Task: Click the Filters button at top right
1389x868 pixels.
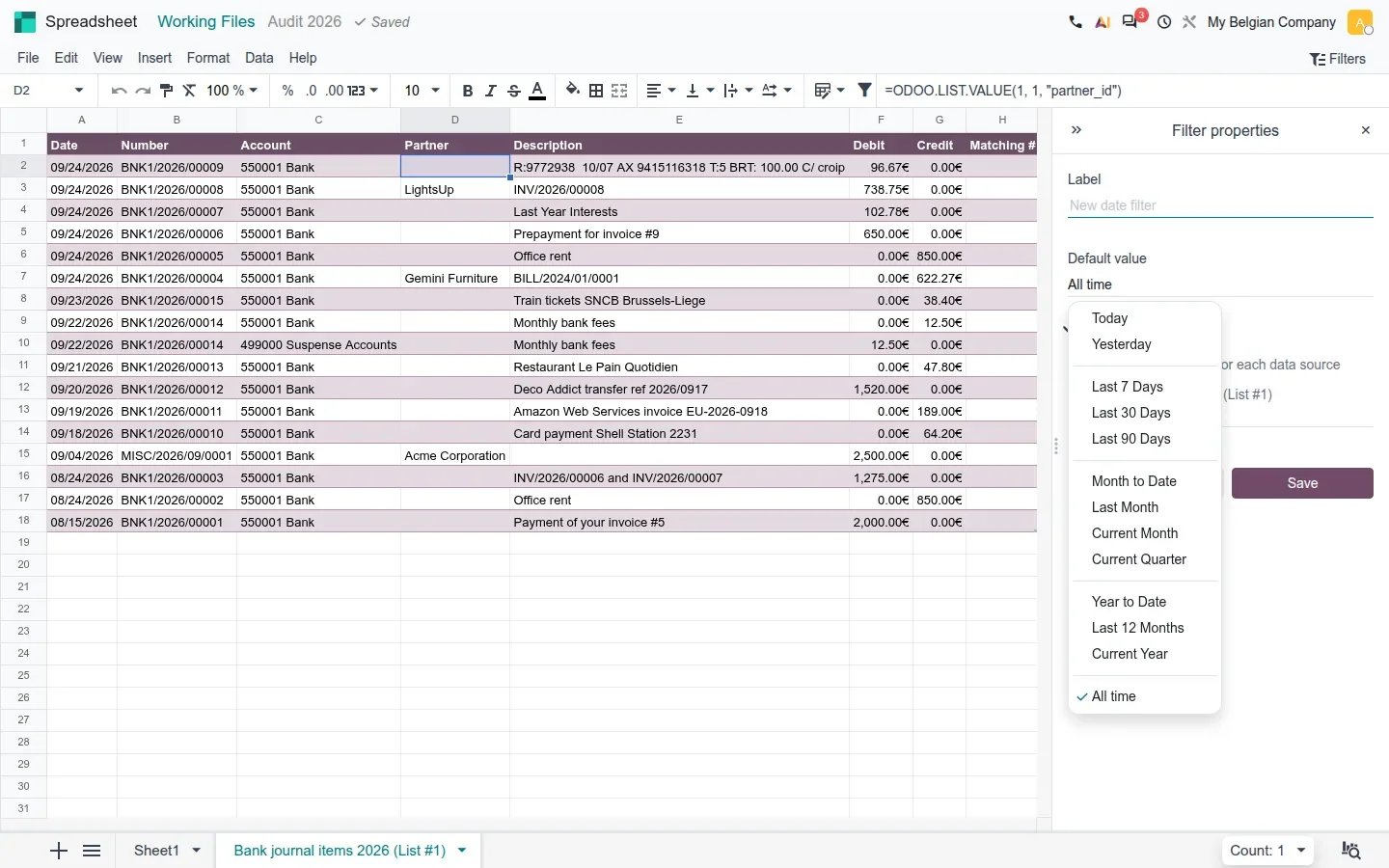Action: point(1338,59)
